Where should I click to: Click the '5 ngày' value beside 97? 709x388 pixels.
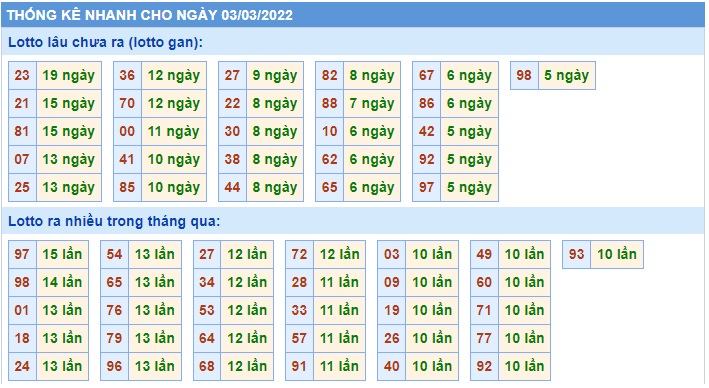(469, 187)
